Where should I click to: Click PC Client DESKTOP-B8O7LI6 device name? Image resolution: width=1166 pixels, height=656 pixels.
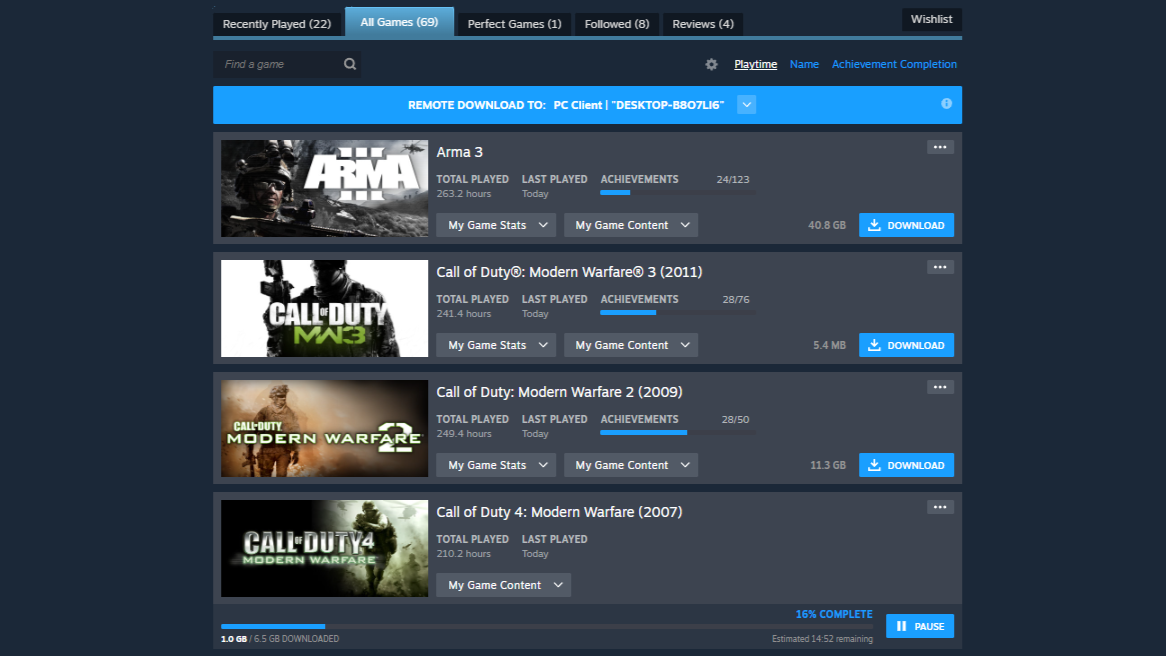(x=639, y=105)
